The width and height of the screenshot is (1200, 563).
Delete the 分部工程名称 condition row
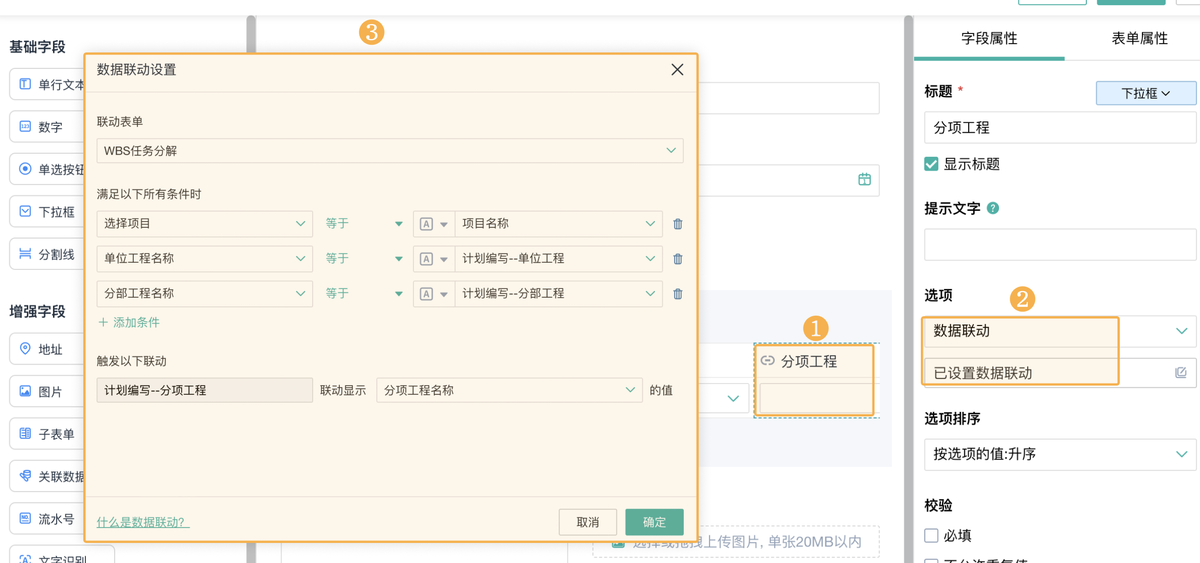tap(678, 294)
